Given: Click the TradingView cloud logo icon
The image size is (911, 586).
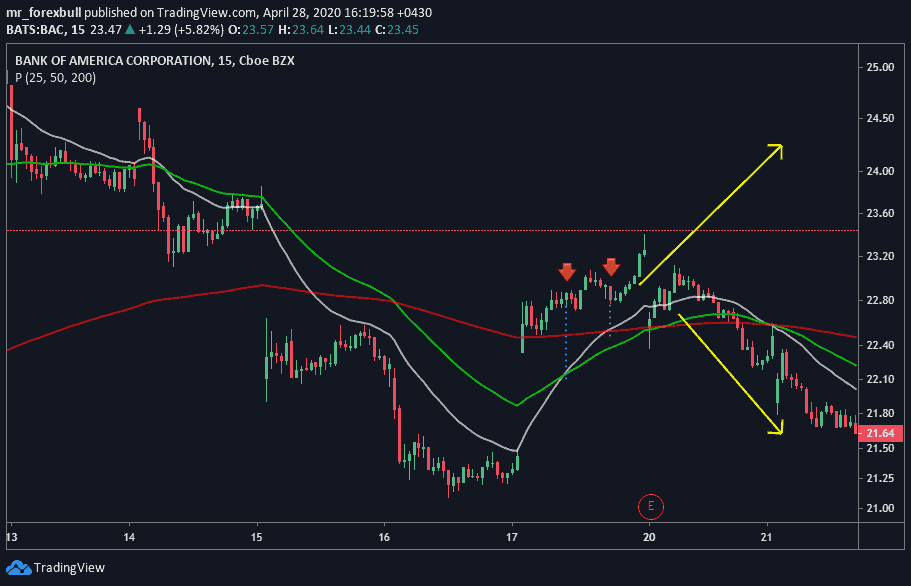Looking at the screenshot, I should (18, 568).
